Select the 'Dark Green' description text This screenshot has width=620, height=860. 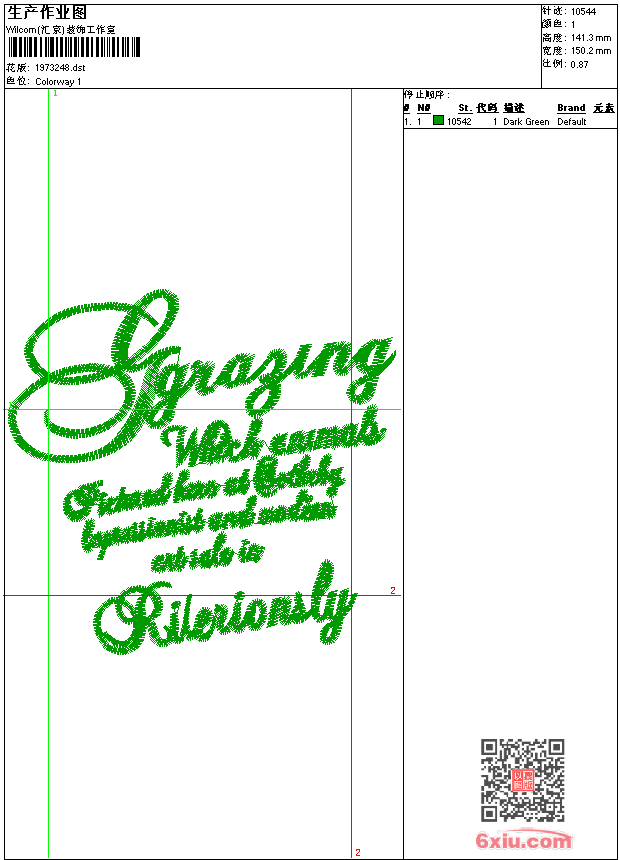526,122
